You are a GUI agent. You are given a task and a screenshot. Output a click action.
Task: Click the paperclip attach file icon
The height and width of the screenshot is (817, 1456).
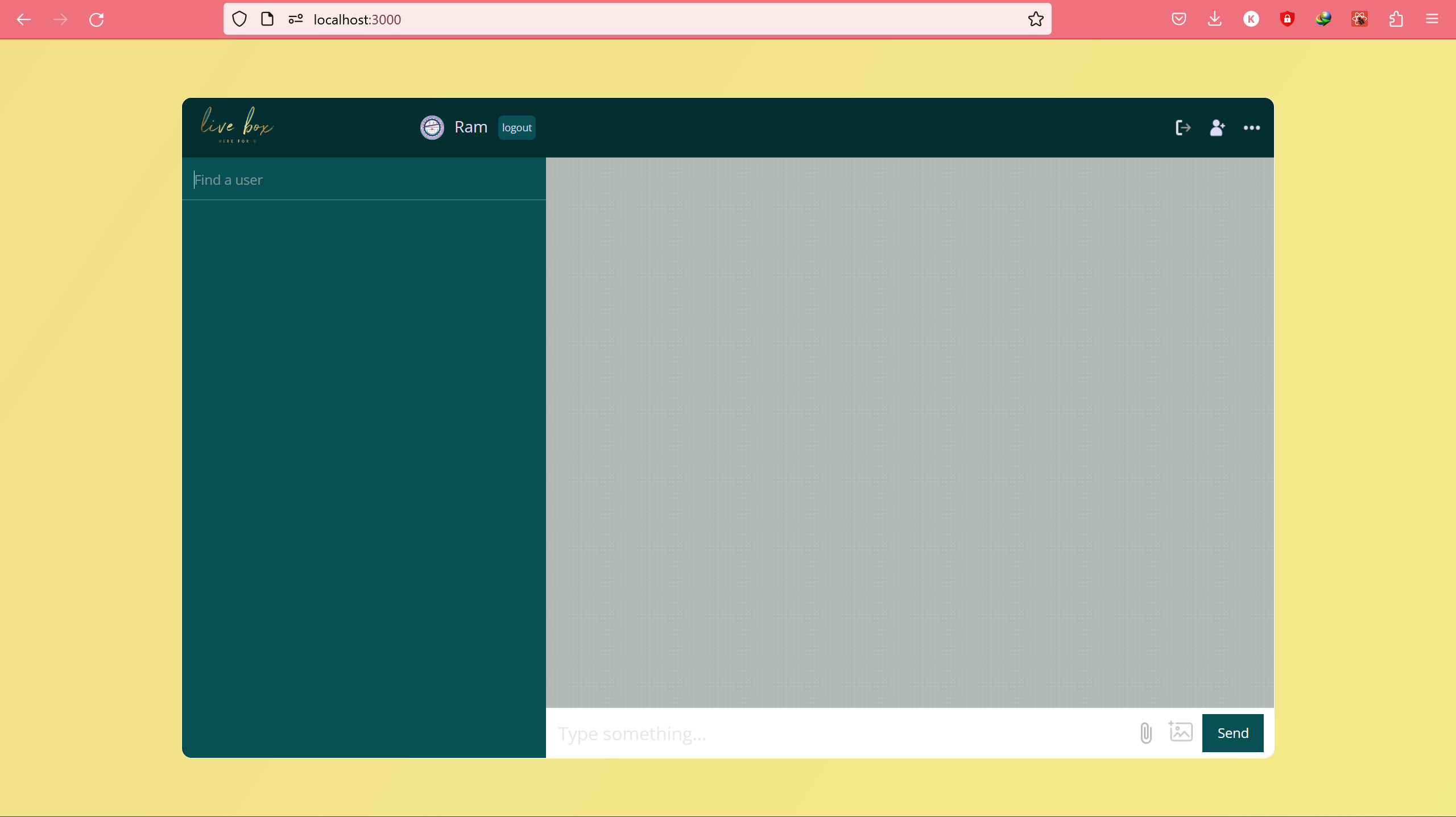tap(1146, 733)
